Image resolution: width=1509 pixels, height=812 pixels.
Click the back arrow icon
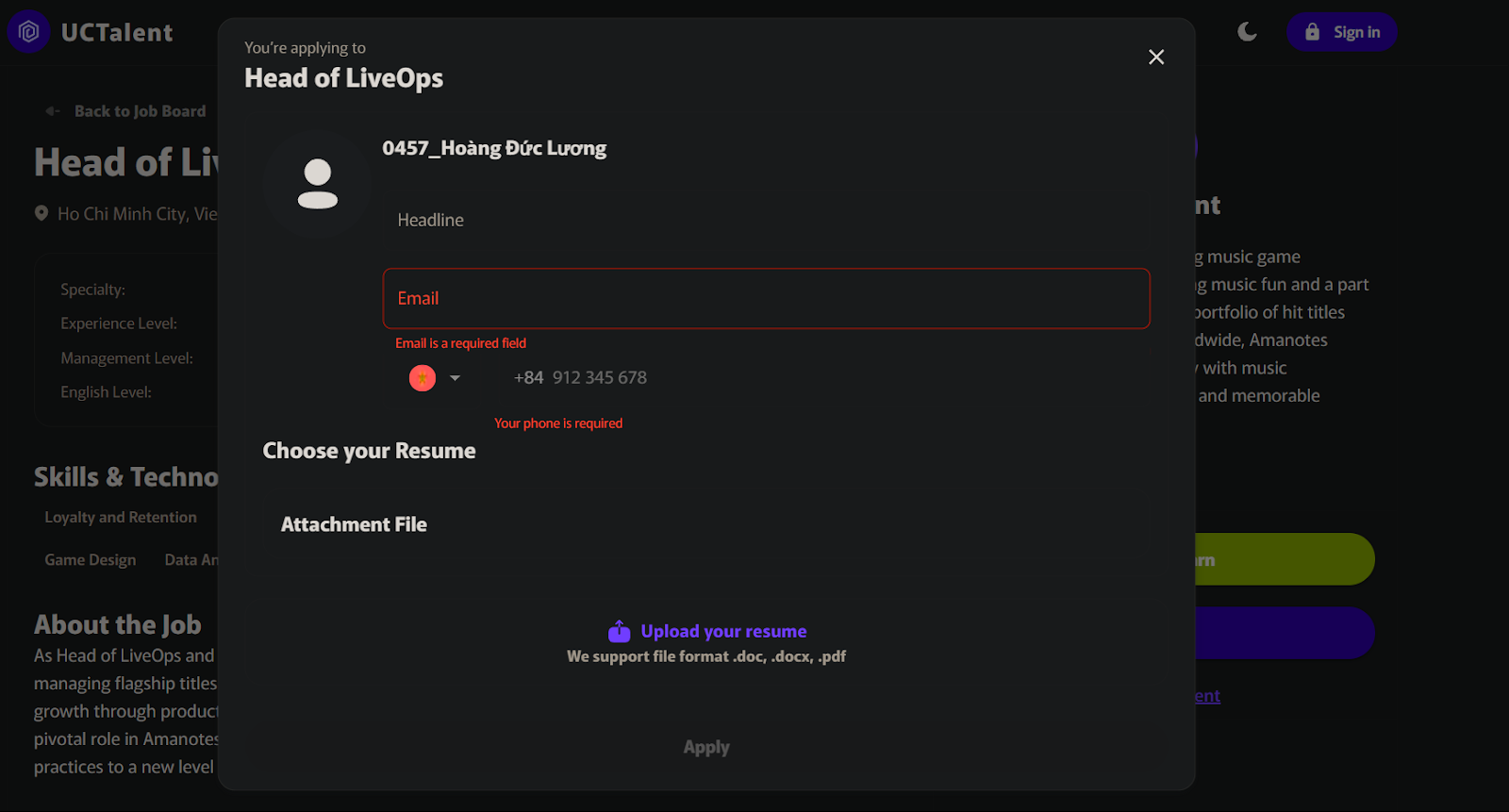(x=53, y=111)
